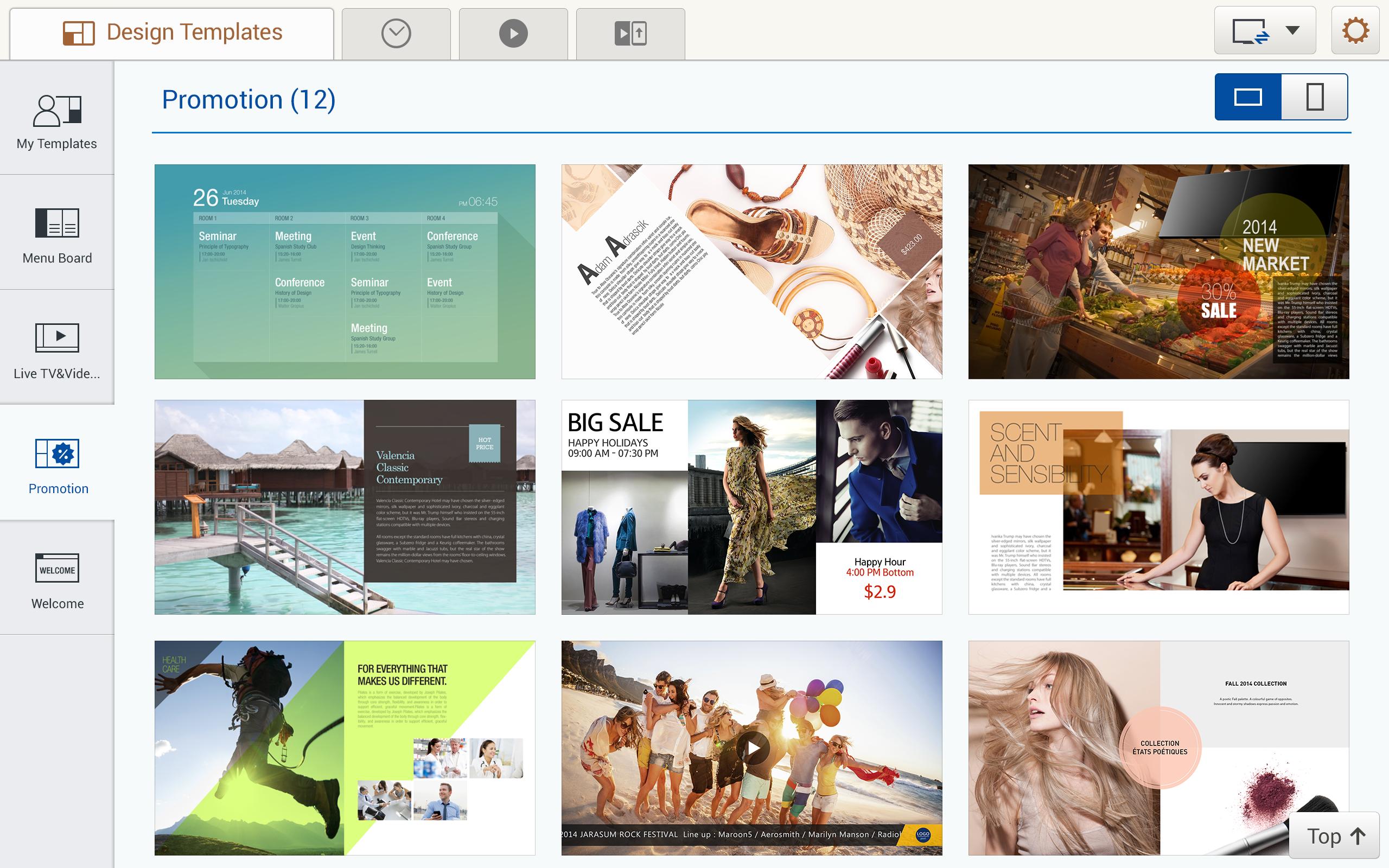Select the Big Sale Happy Holidays template
The height and width of the screenshot is (868, 1389).
[752, 506]
